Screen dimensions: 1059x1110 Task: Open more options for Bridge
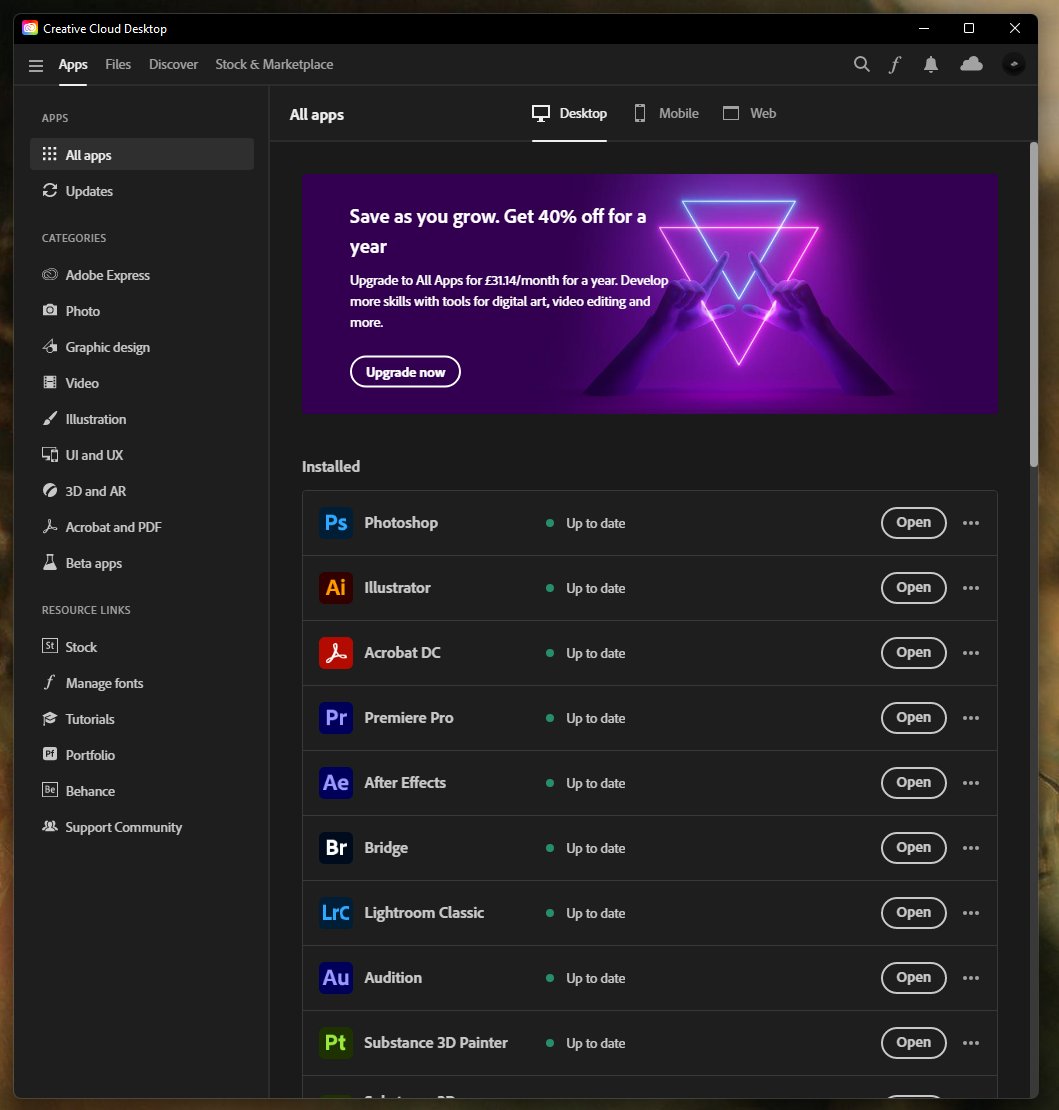[x=971, y=848]
